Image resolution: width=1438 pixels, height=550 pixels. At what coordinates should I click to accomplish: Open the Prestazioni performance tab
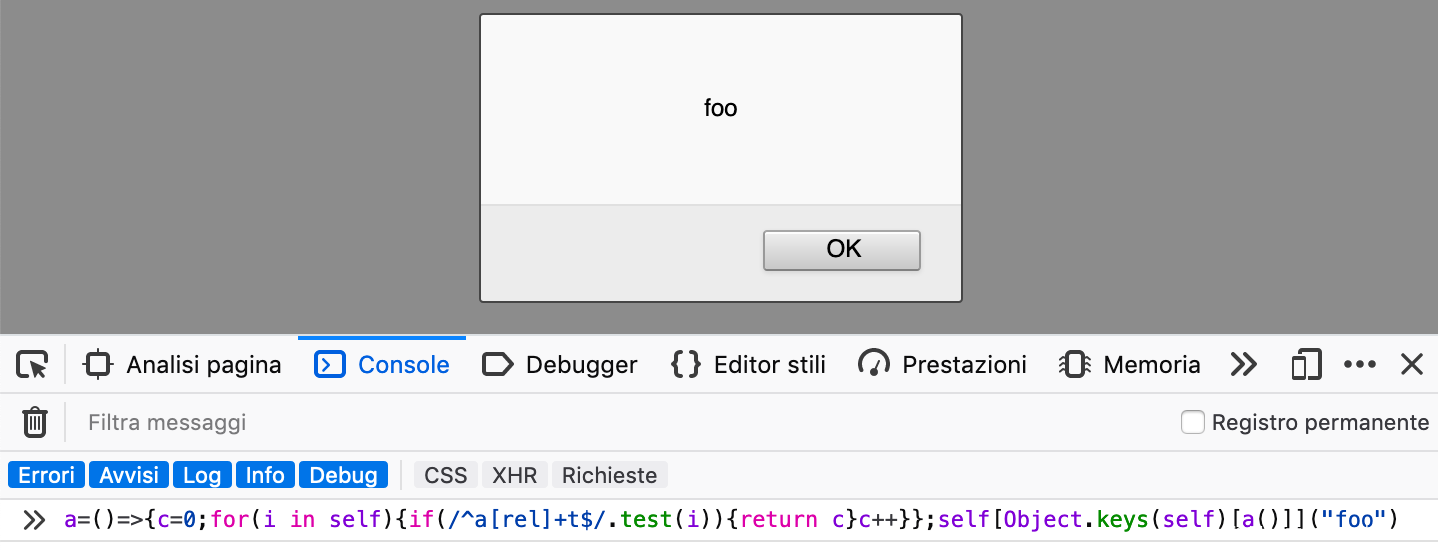[942, 365]
